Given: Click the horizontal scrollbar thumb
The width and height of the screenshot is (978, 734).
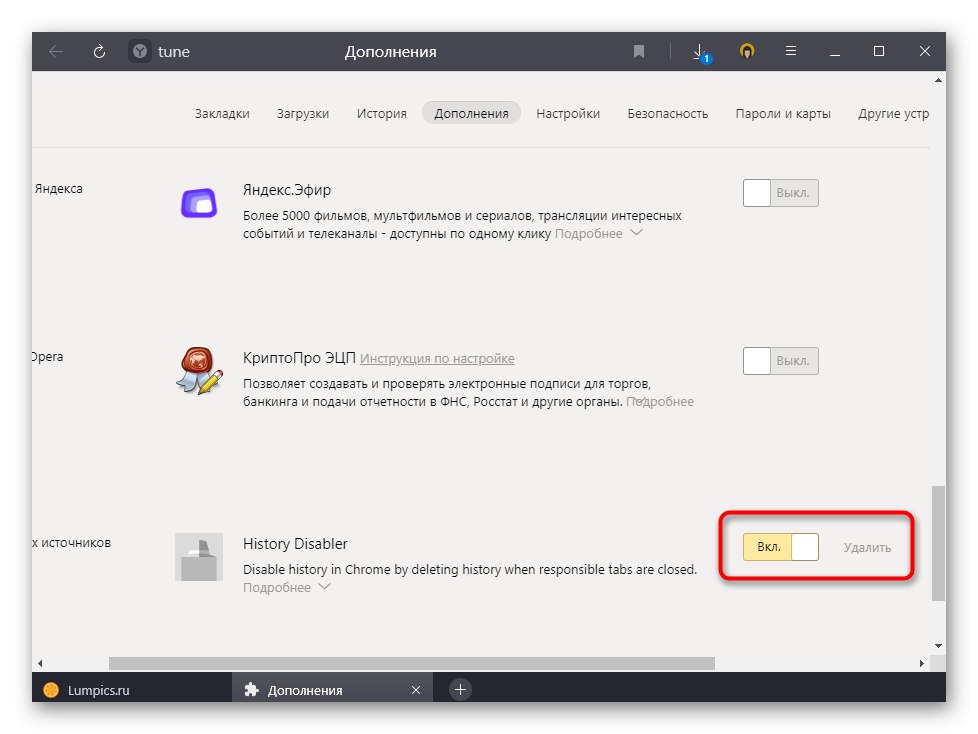Looking at the screenshot, I should (x=412, y=663).
